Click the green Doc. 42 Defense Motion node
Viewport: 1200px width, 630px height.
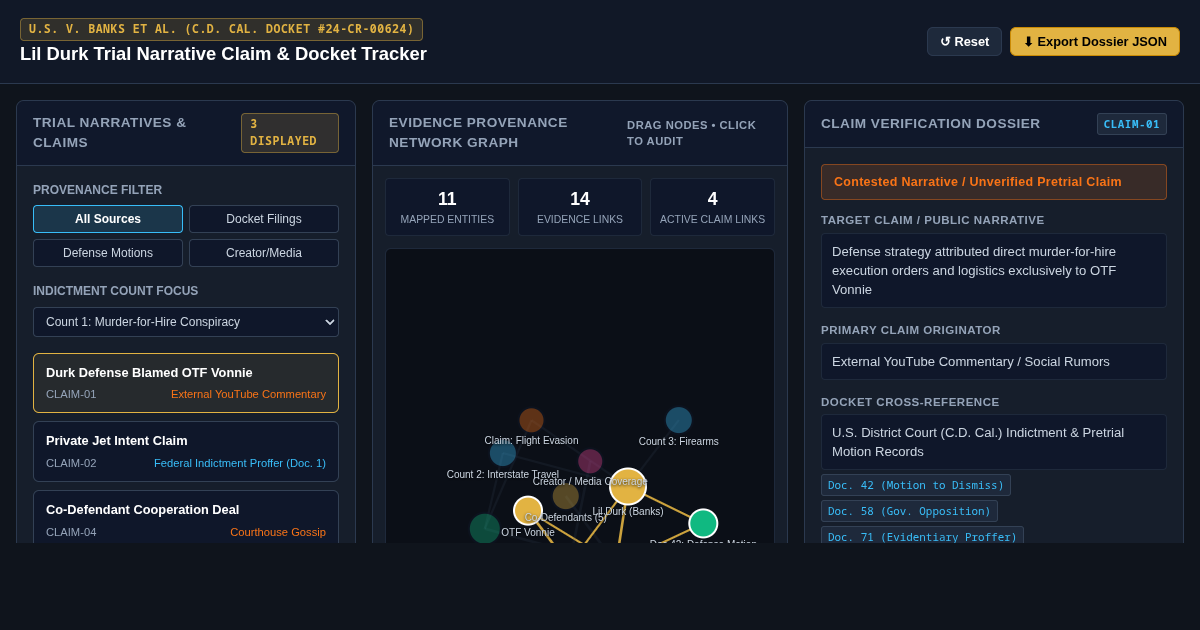(x=703, y=523)
